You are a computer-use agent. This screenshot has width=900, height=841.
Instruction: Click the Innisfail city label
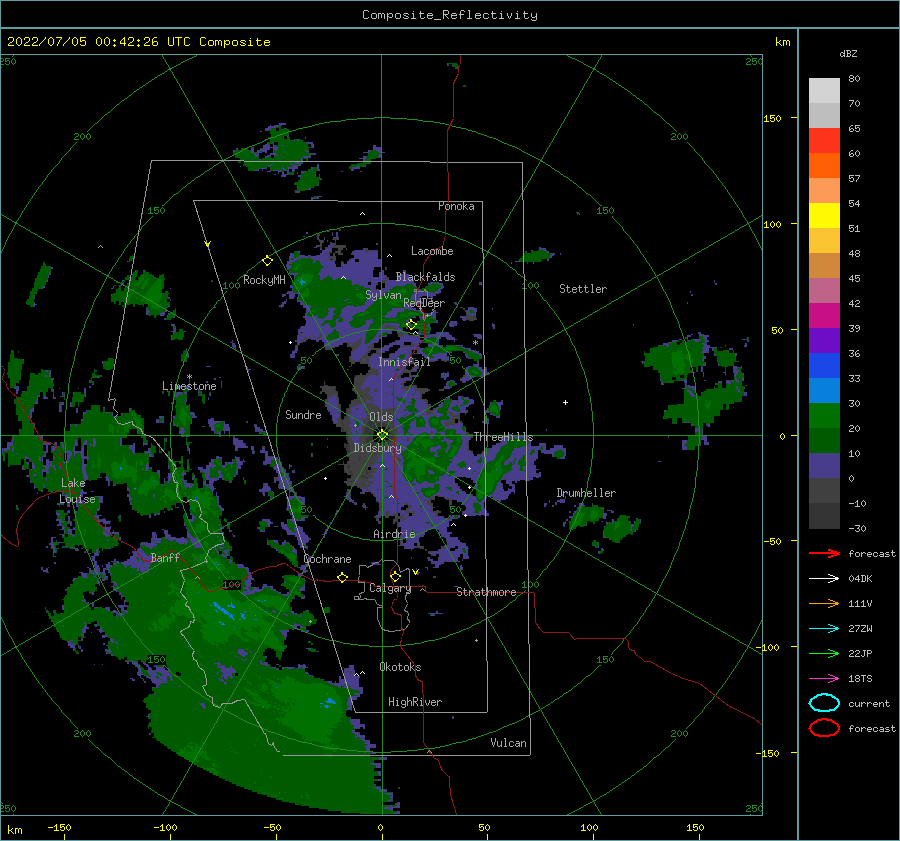(404, 362)
